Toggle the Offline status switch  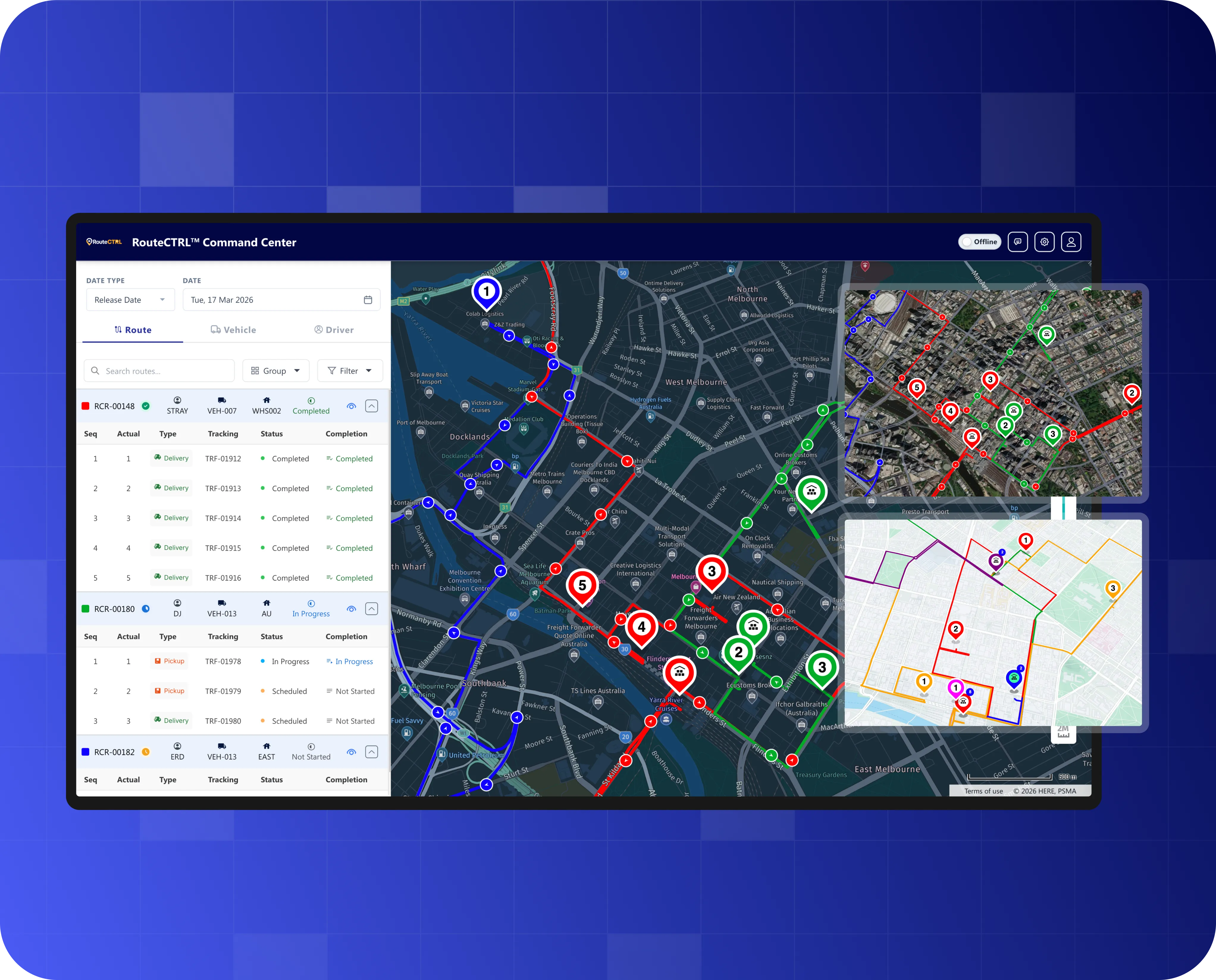[x=979, y=242]
